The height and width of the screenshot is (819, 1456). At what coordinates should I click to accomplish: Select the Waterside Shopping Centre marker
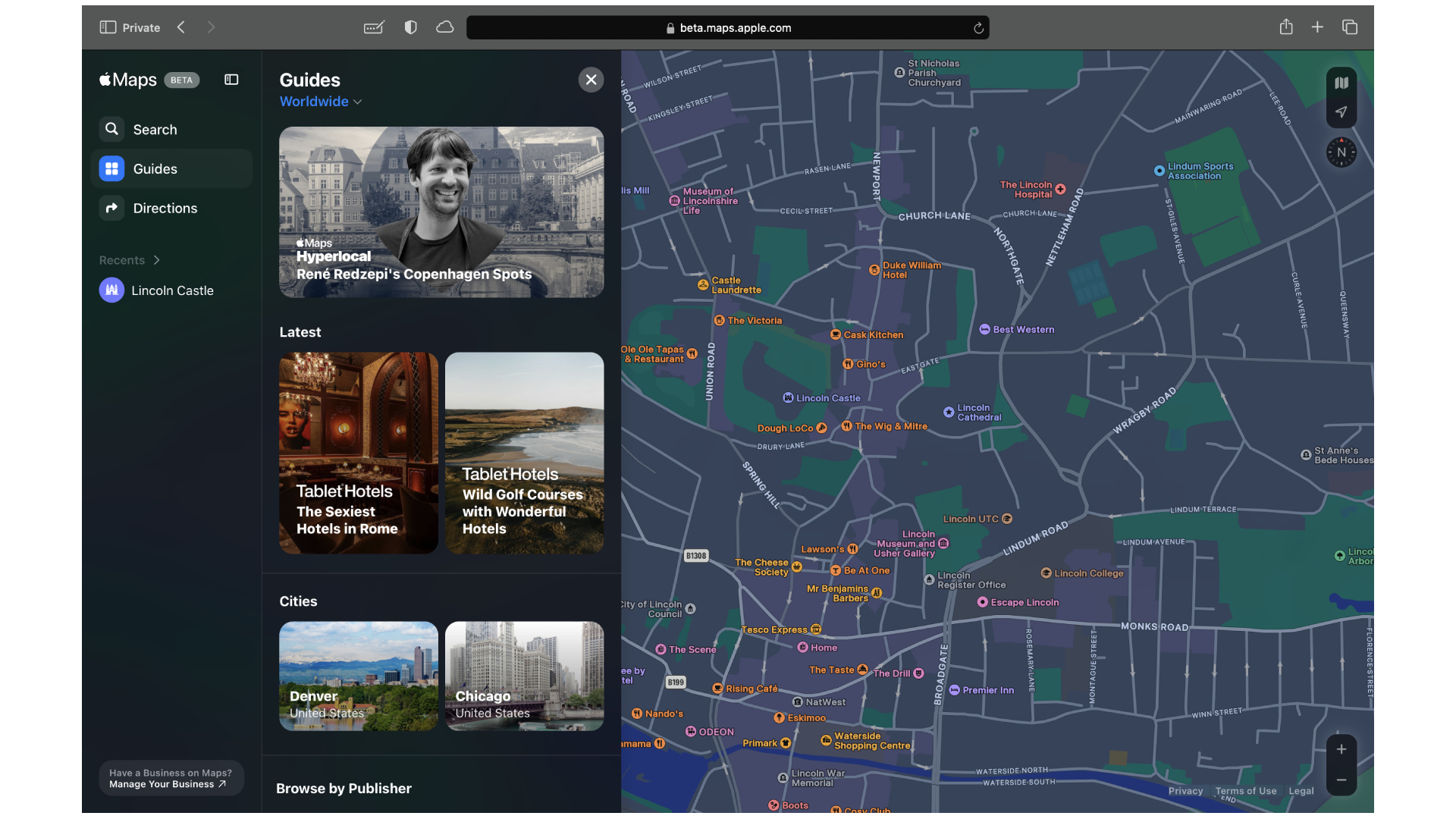tap(826, 741)
